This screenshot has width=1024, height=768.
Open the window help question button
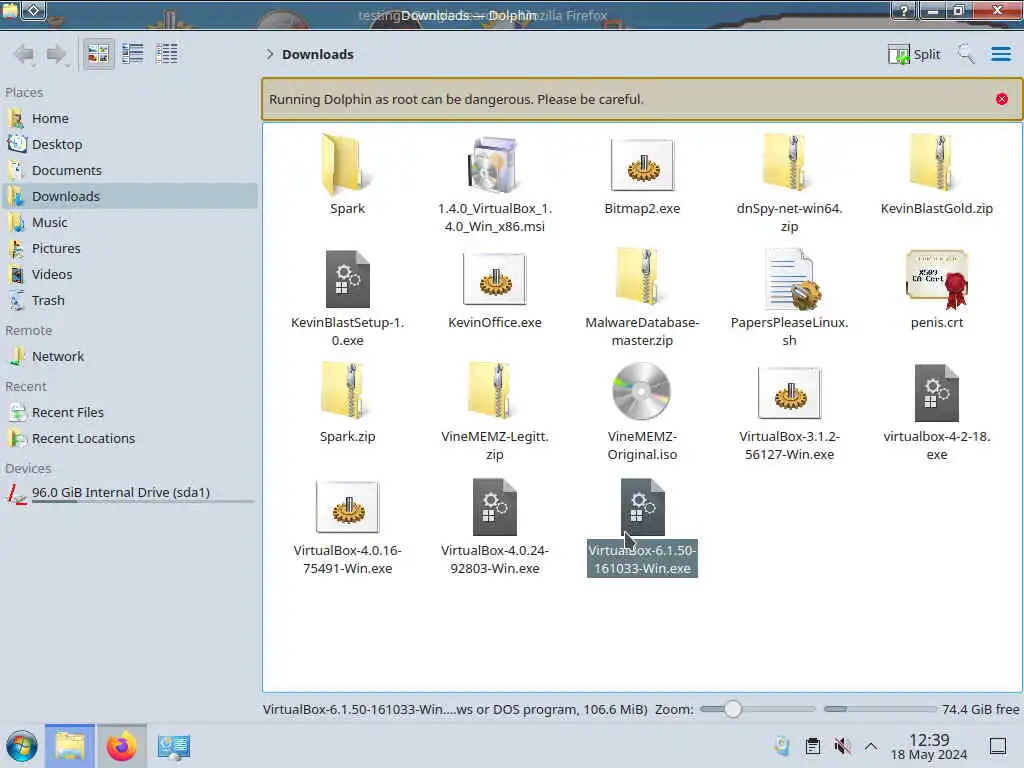(904, 10)
